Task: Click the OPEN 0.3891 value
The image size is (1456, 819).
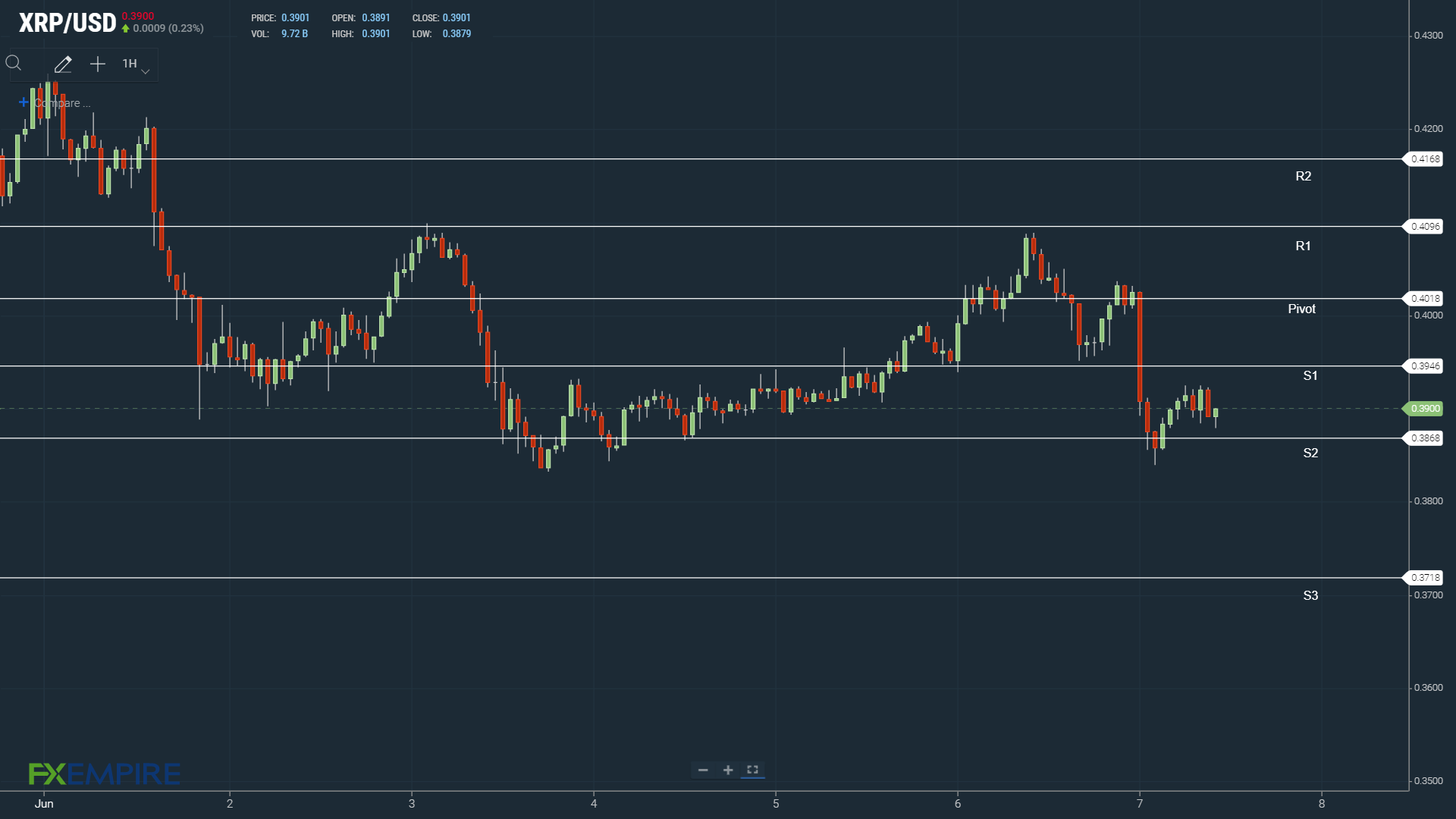Action: coord(375,17)
